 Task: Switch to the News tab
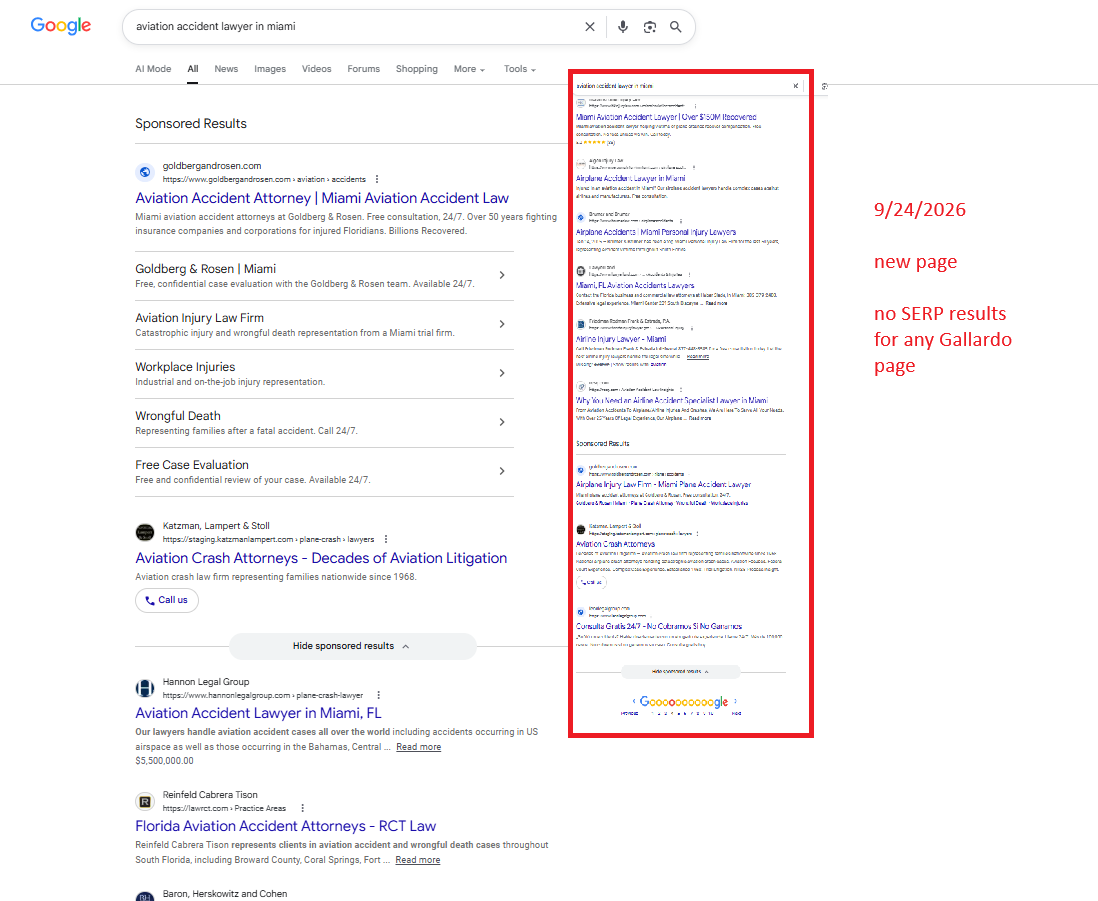click(226, 69)
